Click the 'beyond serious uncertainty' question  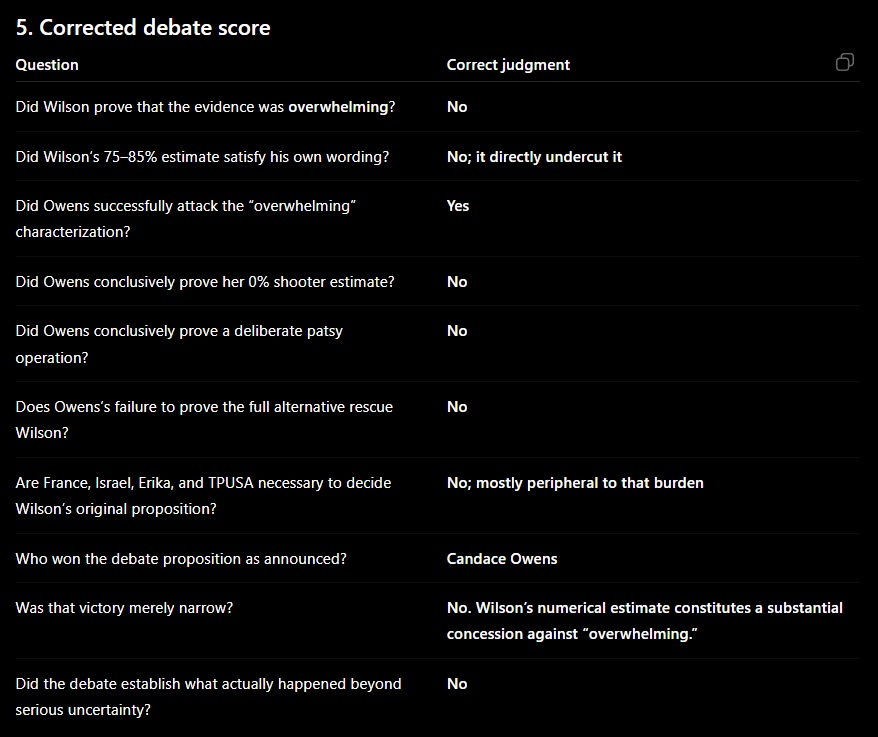click(208, 697)
